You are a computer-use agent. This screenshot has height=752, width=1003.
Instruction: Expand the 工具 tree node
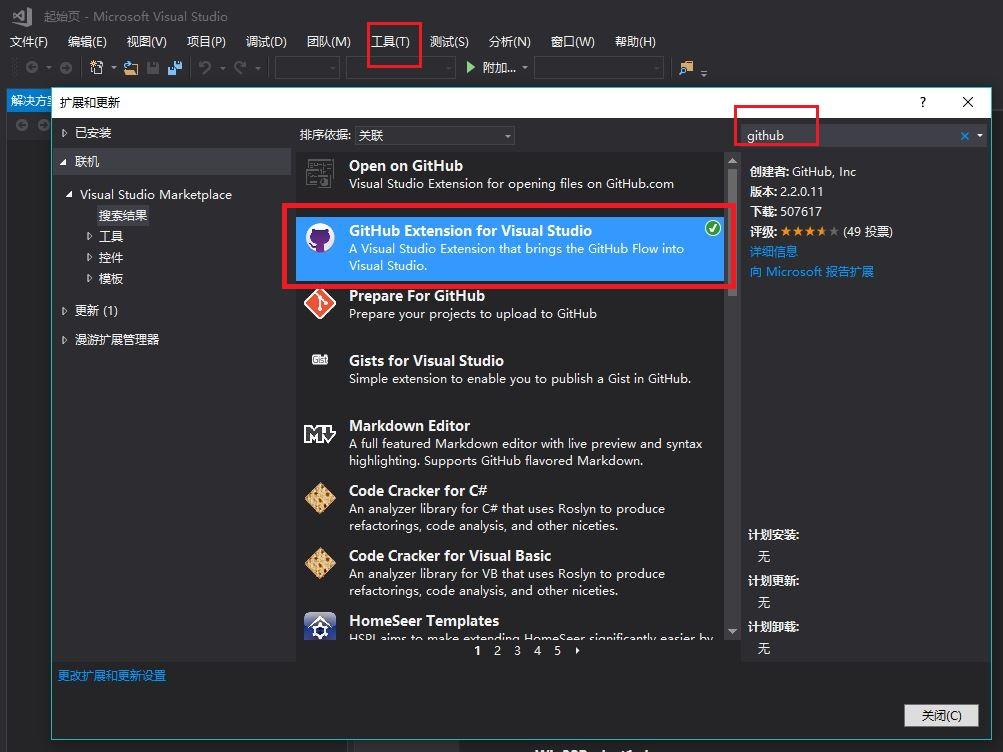[x=88, y=236]
